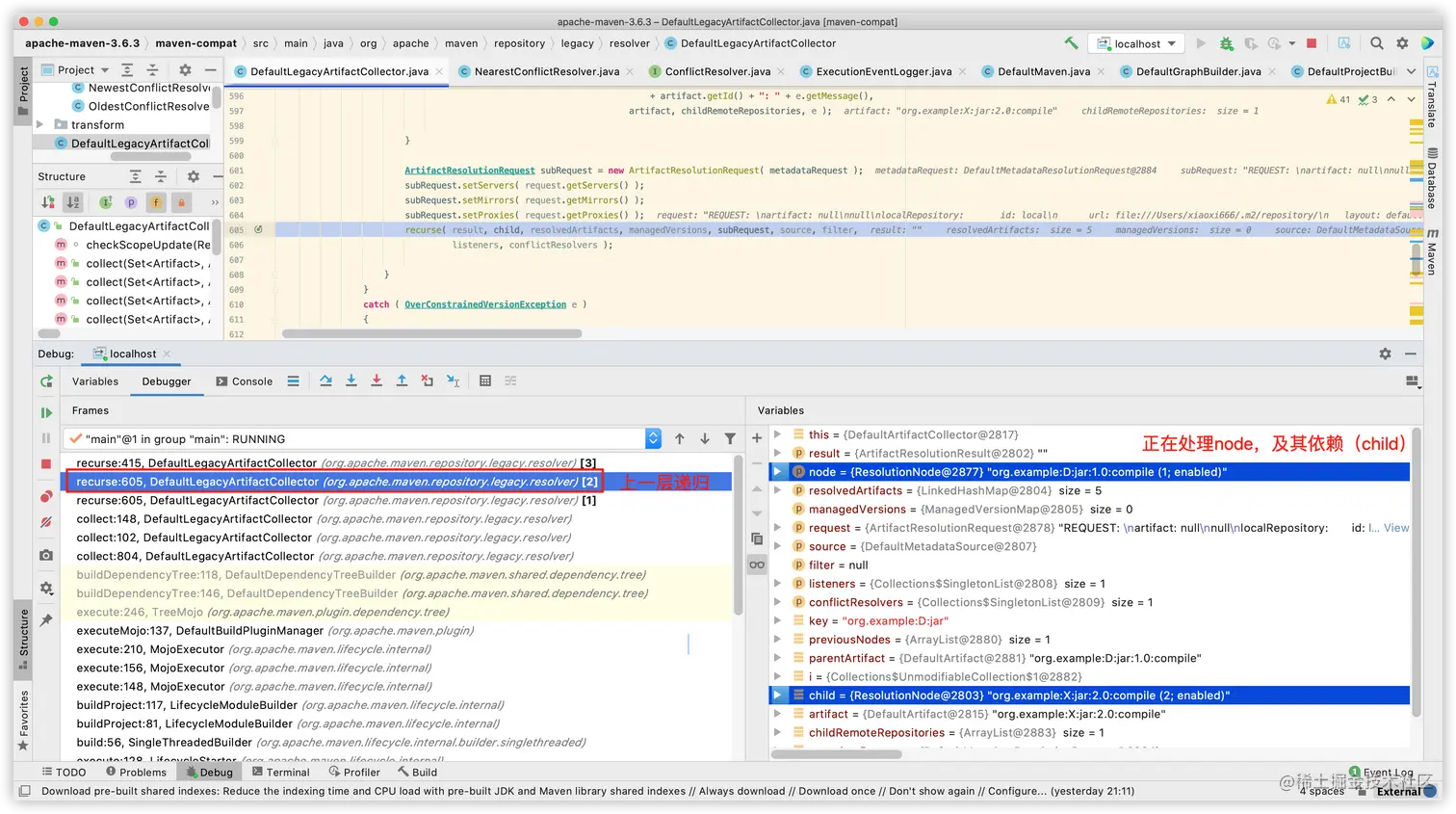Show more Structure toolbar actions chevron

point(215,202)
